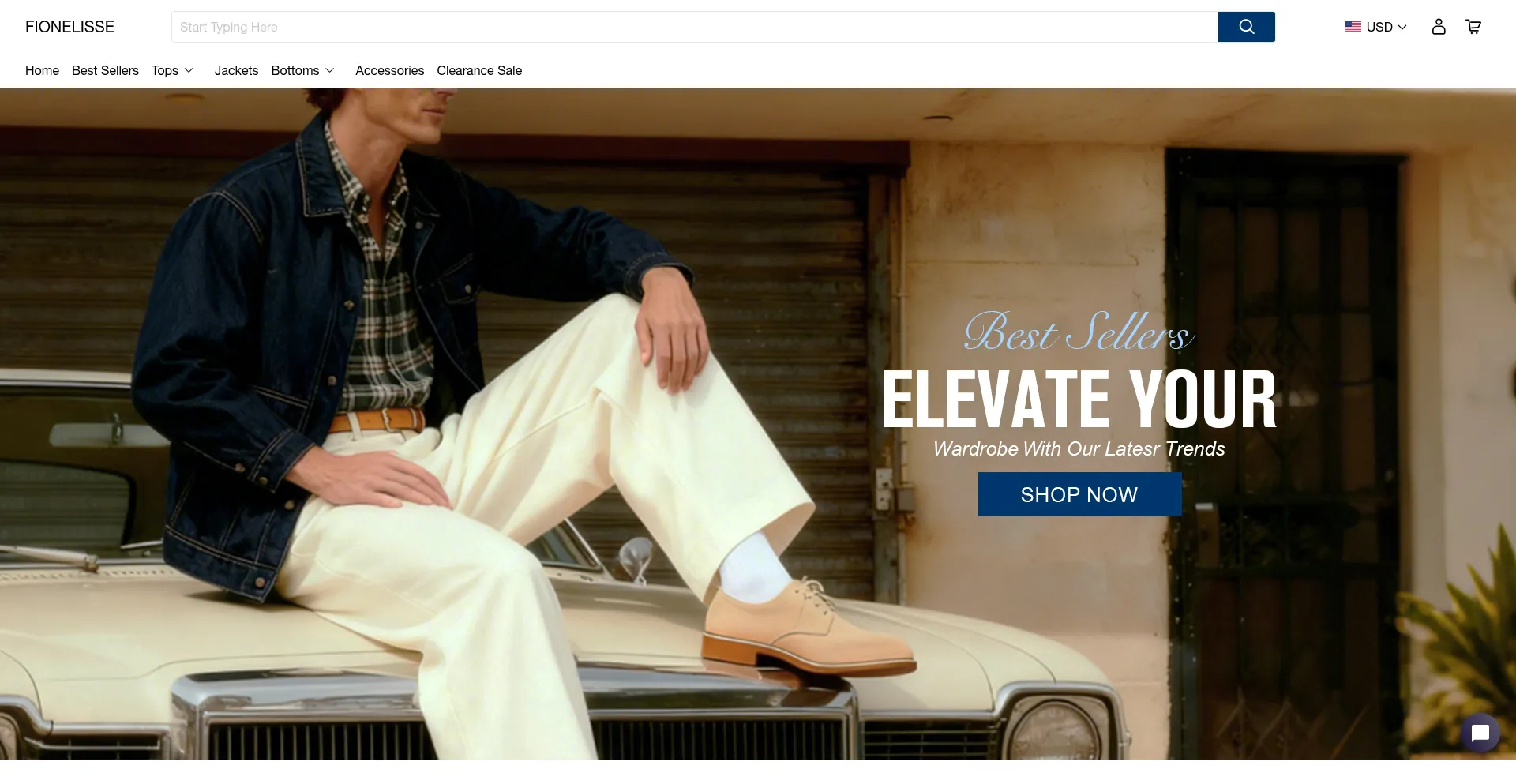Select the Bottoms menu label
Image resolution: width=1516 pixels, height=784 pixels.
pos(295,70)
